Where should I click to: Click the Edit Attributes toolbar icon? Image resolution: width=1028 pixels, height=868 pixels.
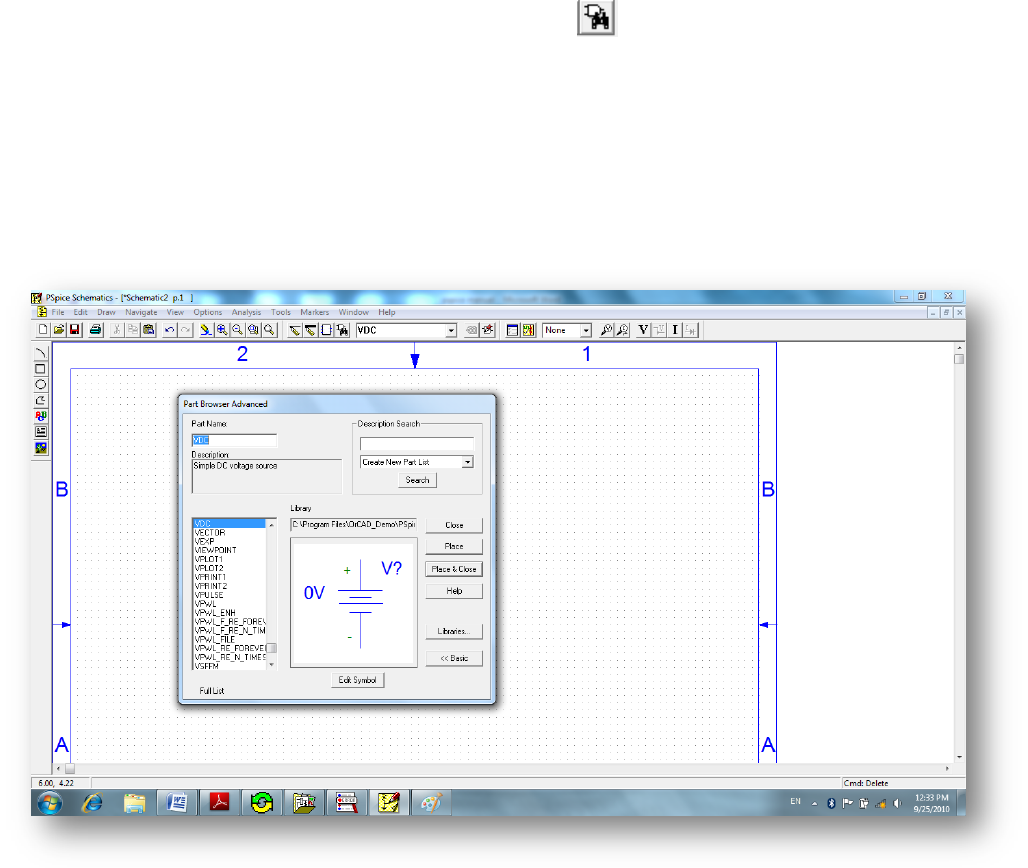pos(471,330)
